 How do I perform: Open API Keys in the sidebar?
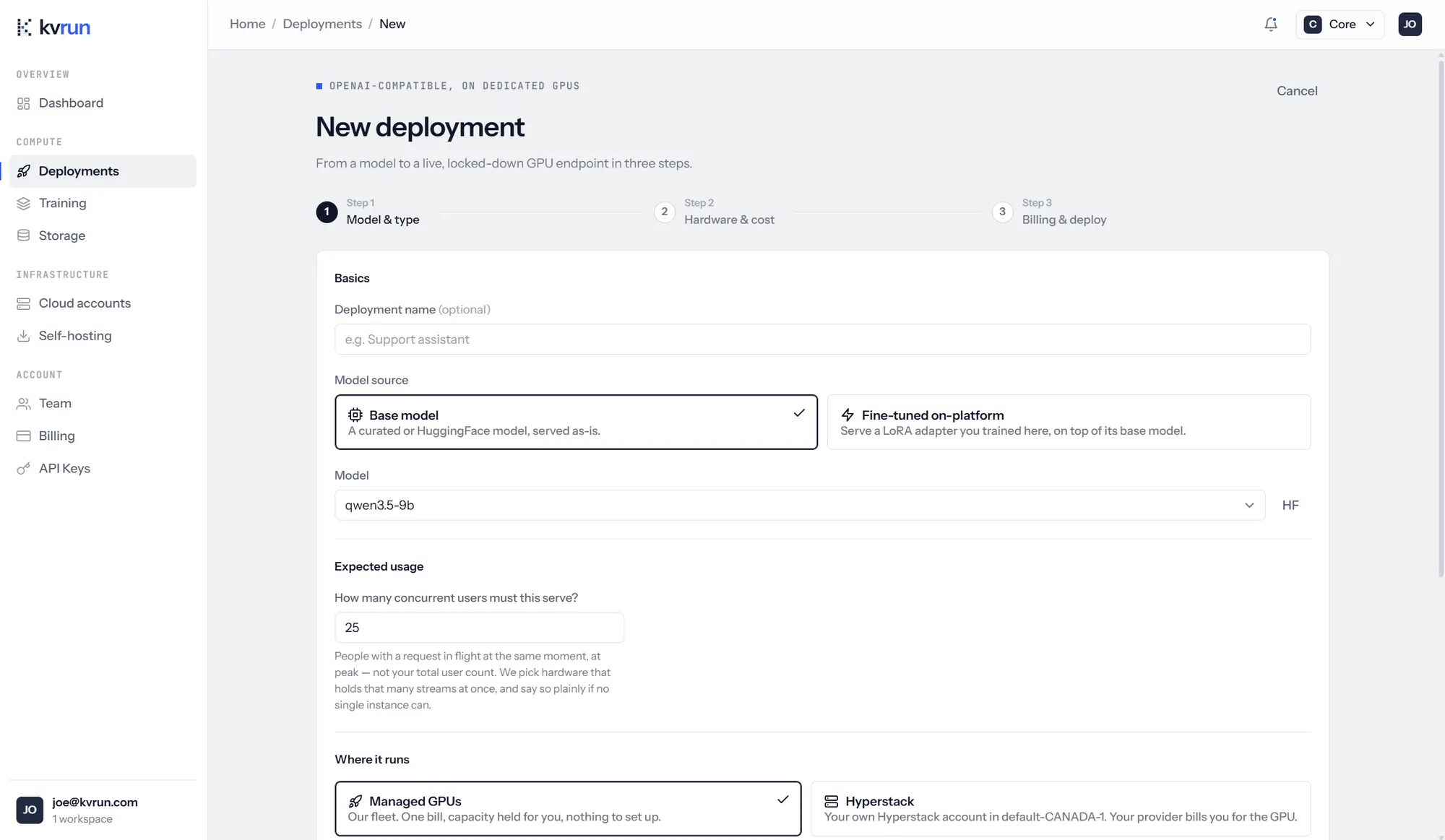pyautogui.click(x=103, y=469)
